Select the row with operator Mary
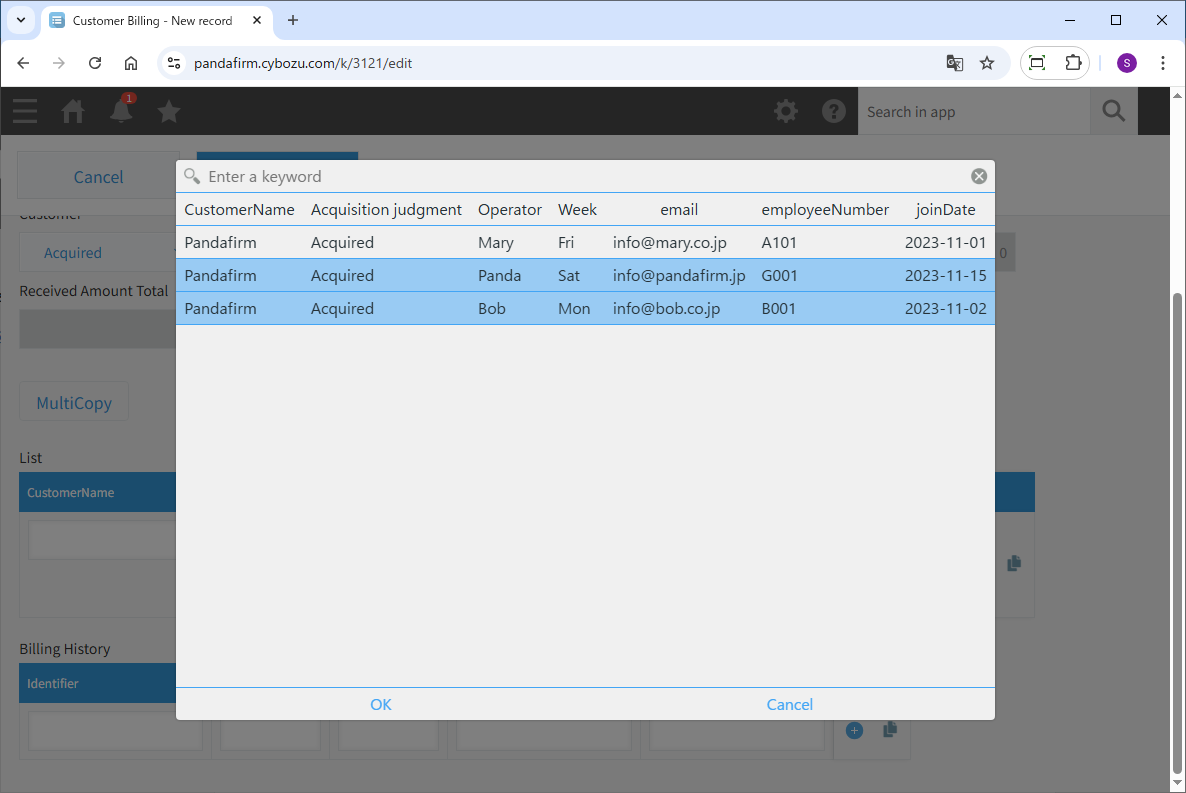Screen dimensions: 1186x793 585,243
